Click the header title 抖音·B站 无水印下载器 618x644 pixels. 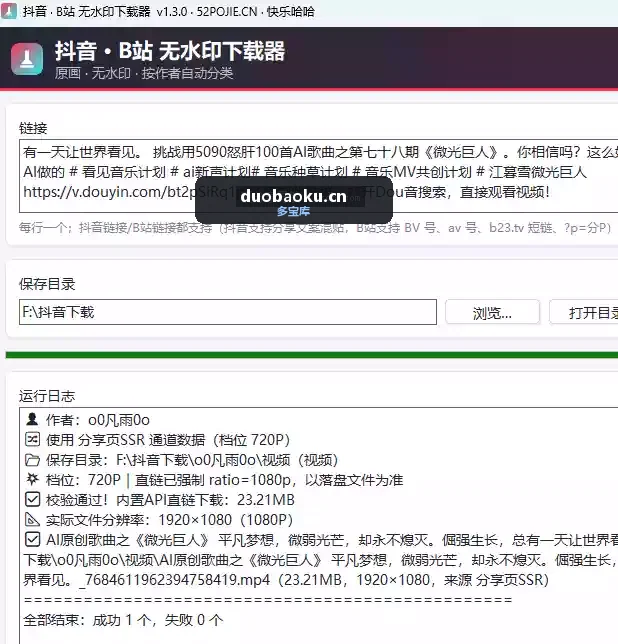click(170, 51)
